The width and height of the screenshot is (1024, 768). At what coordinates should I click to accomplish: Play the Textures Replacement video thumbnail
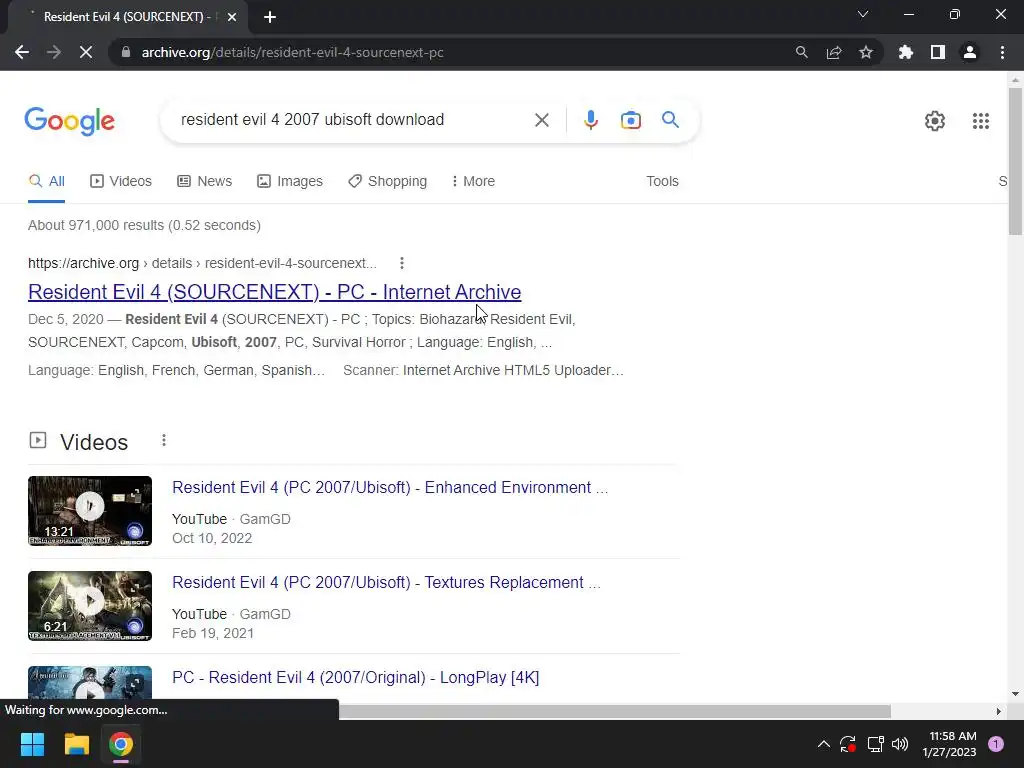(90, 605)
